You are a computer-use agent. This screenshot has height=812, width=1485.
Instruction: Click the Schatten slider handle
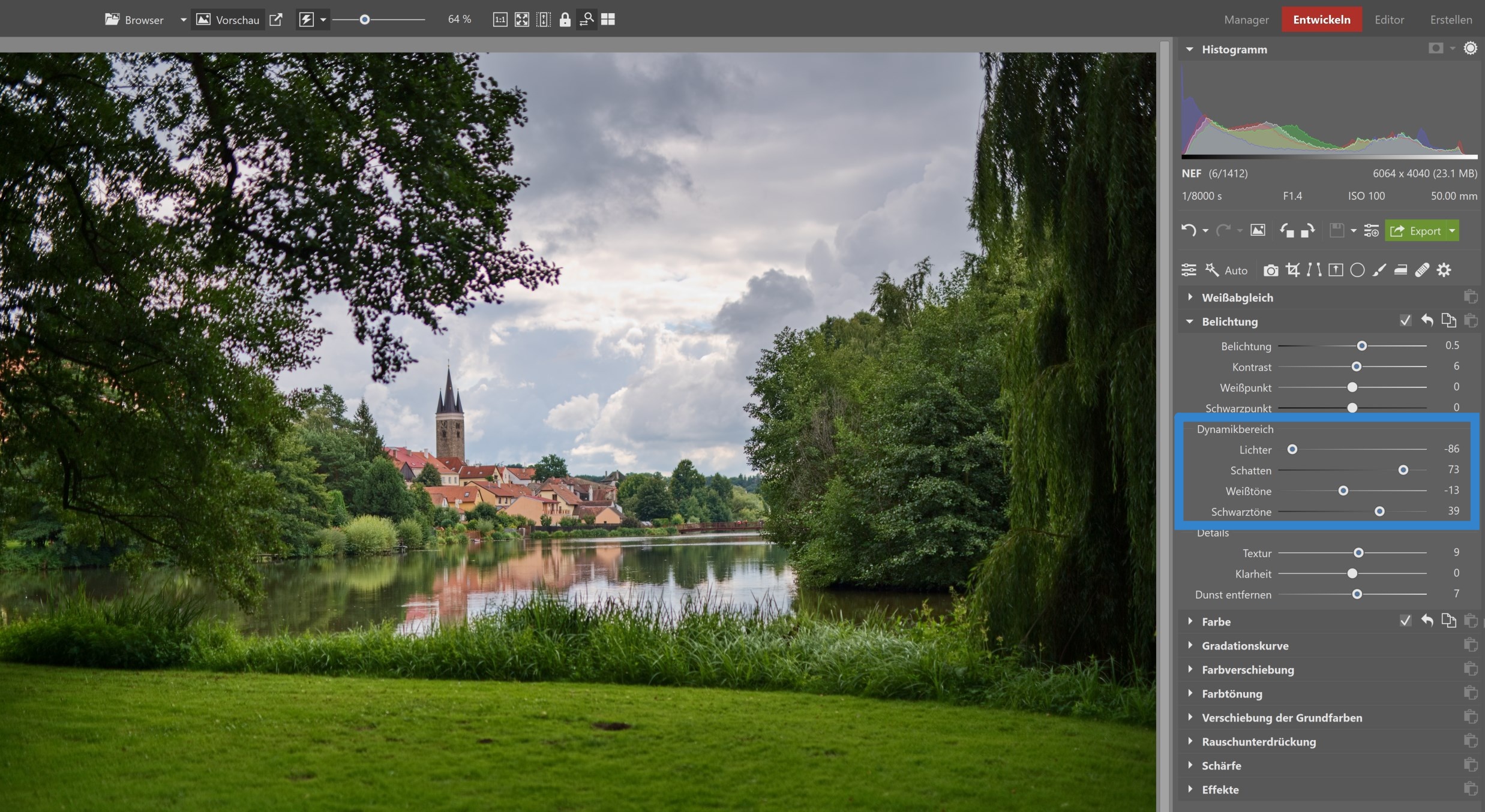click(1403, 470)
